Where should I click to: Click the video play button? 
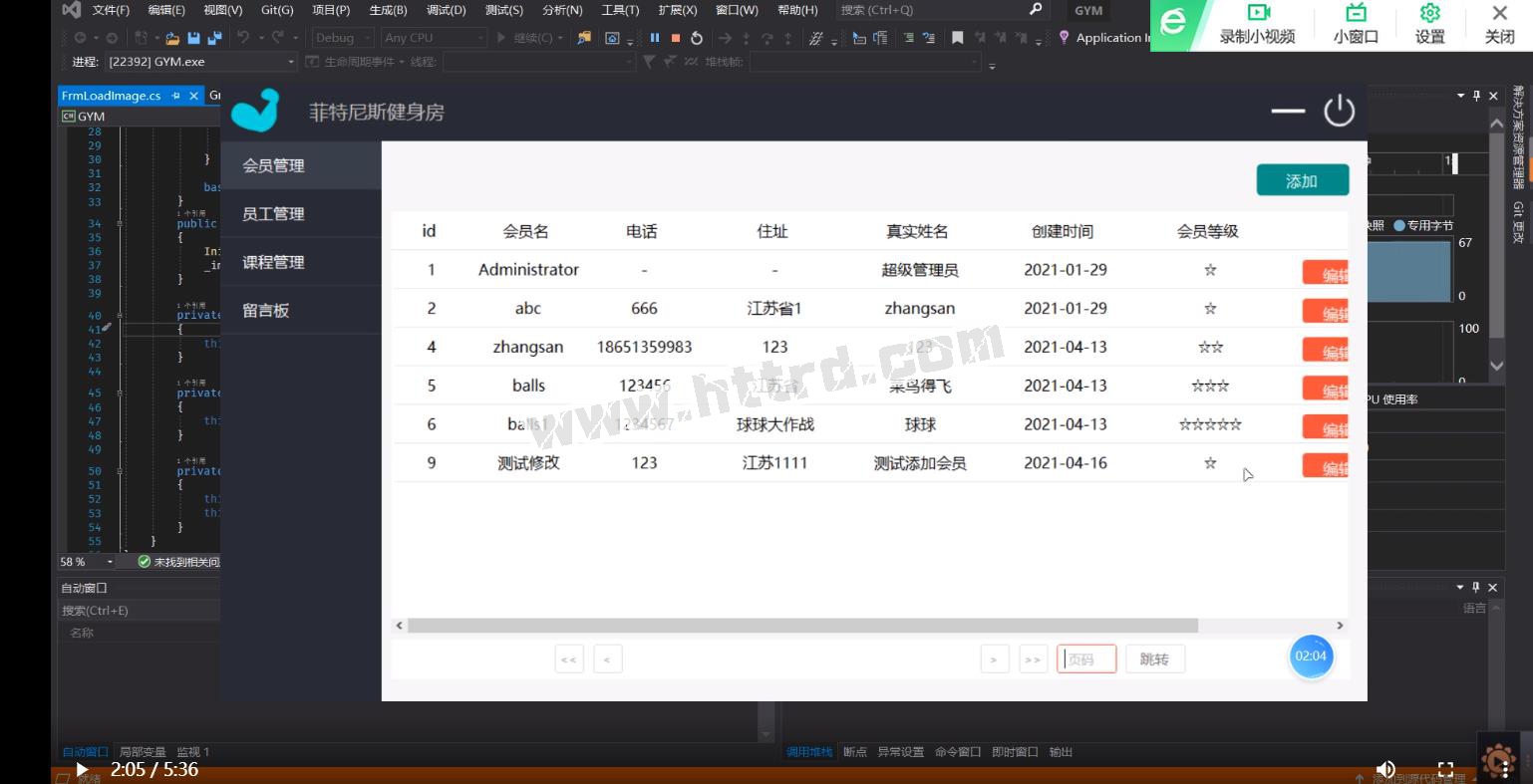pyautogui.click(x=82, y=770)
